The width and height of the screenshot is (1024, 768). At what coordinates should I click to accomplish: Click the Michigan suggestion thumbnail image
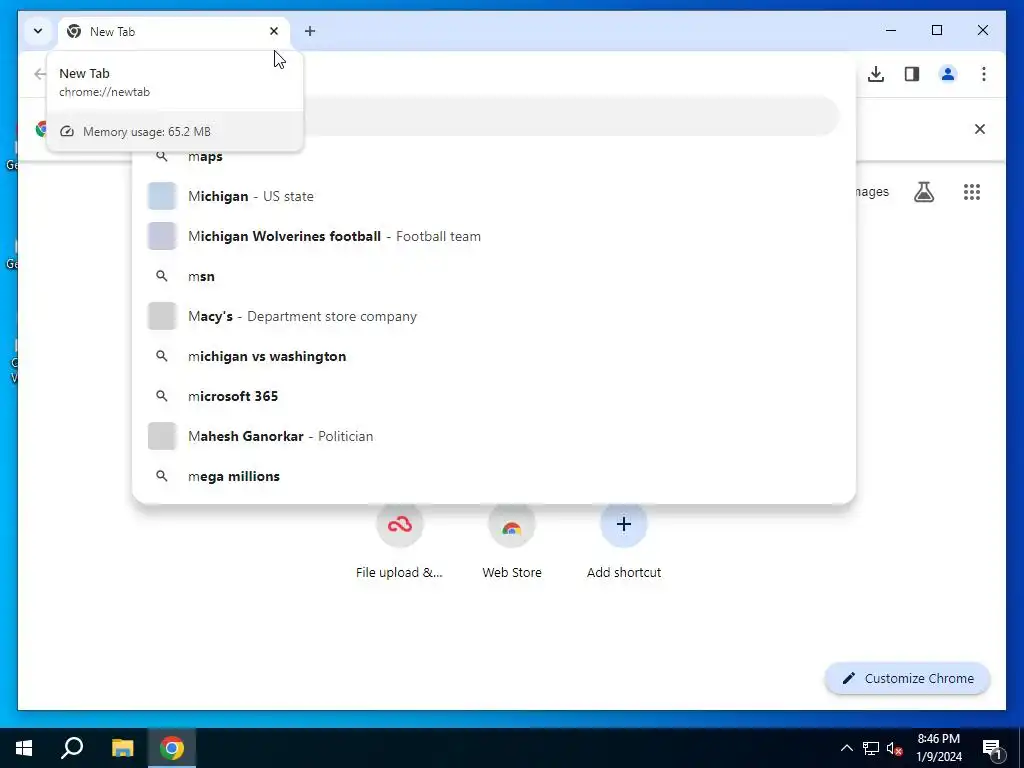(x=162, y=196)
